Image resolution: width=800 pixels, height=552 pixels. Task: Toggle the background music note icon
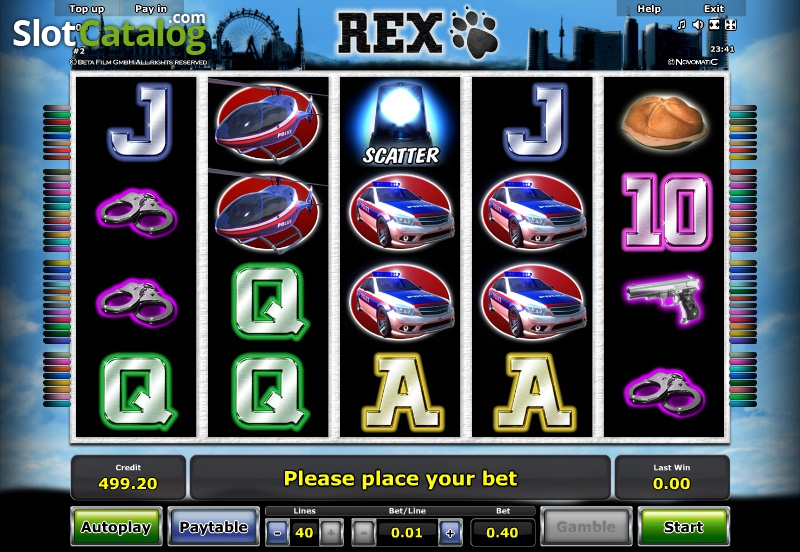[681, 24]
